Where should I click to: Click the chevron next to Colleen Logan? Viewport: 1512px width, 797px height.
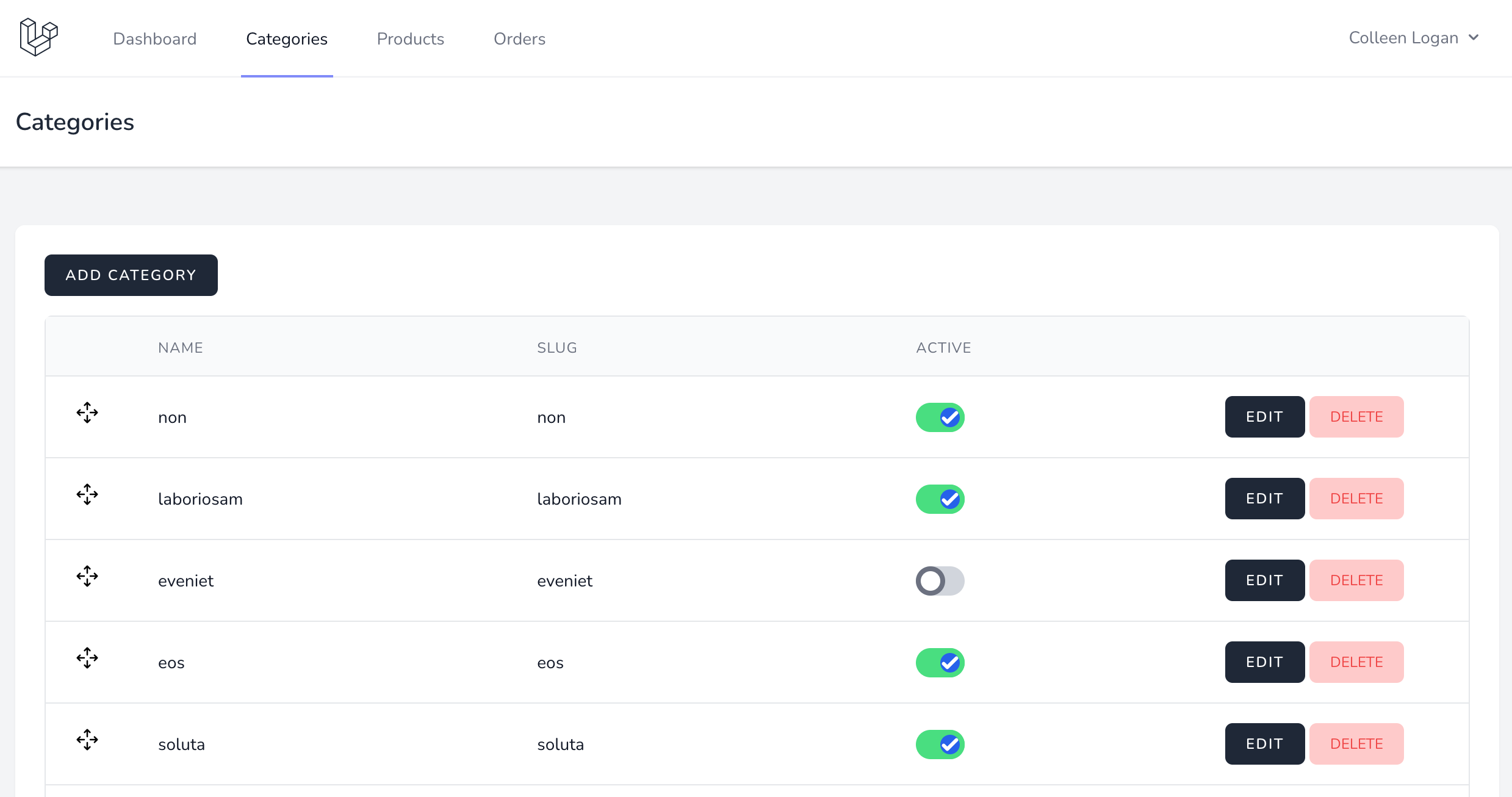[1474, 38]
